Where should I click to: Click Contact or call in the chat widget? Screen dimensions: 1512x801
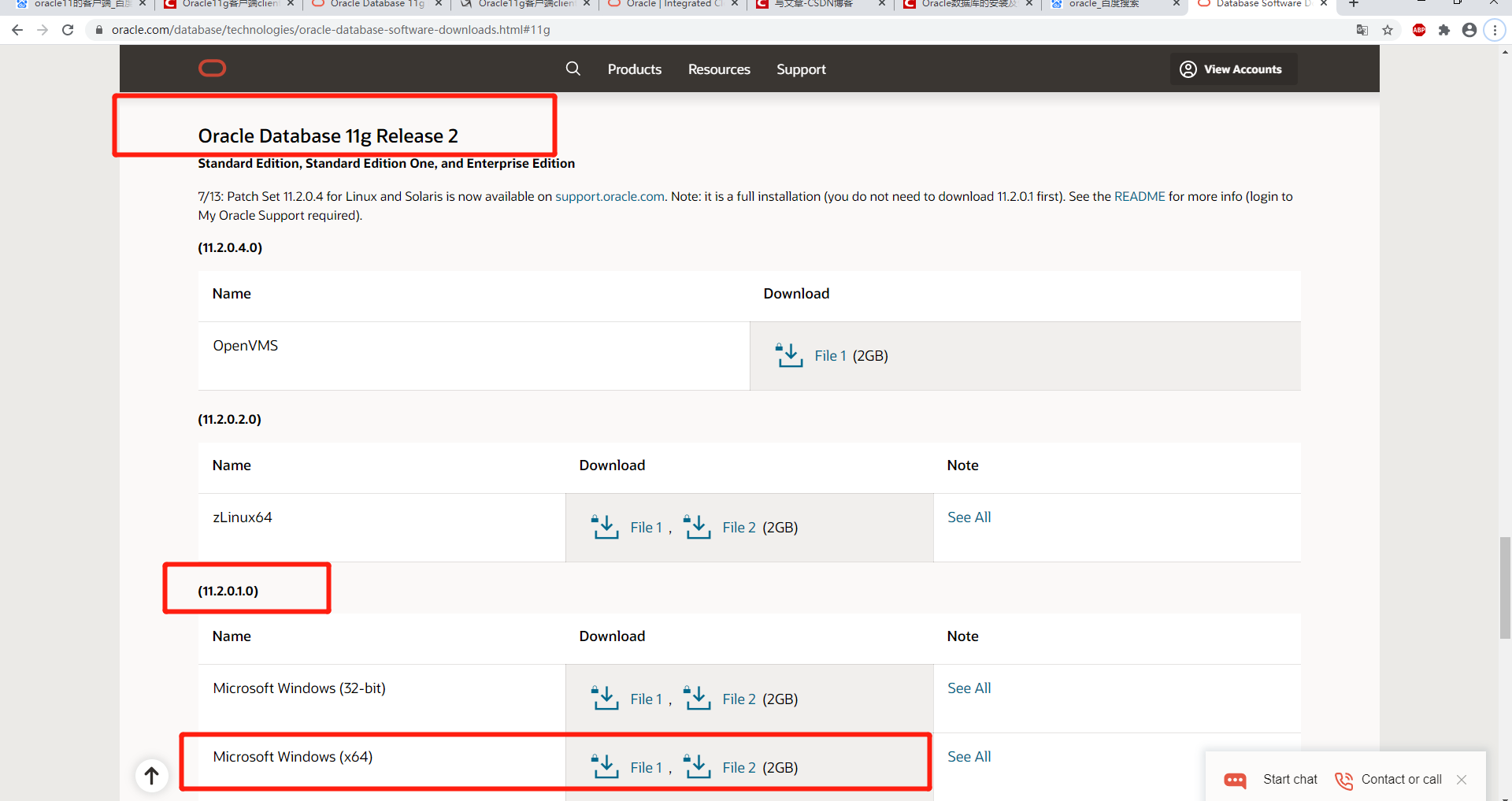[x=1401, y=779]
